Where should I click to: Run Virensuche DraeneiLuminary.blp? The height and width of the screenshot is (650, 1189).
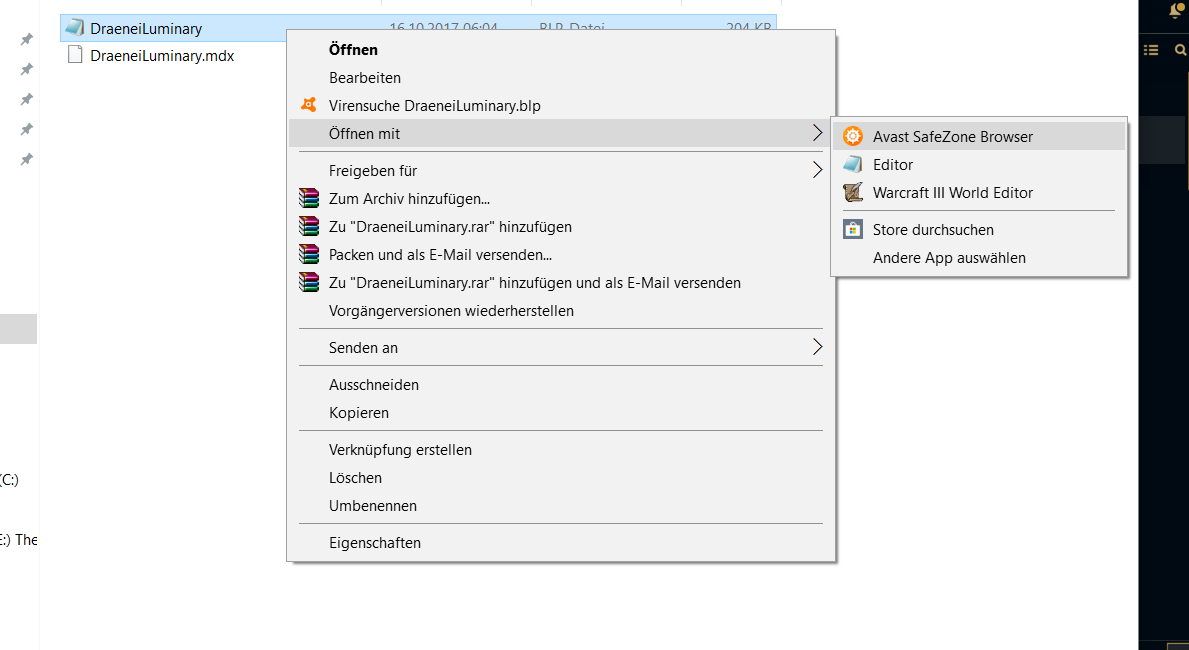561,106
